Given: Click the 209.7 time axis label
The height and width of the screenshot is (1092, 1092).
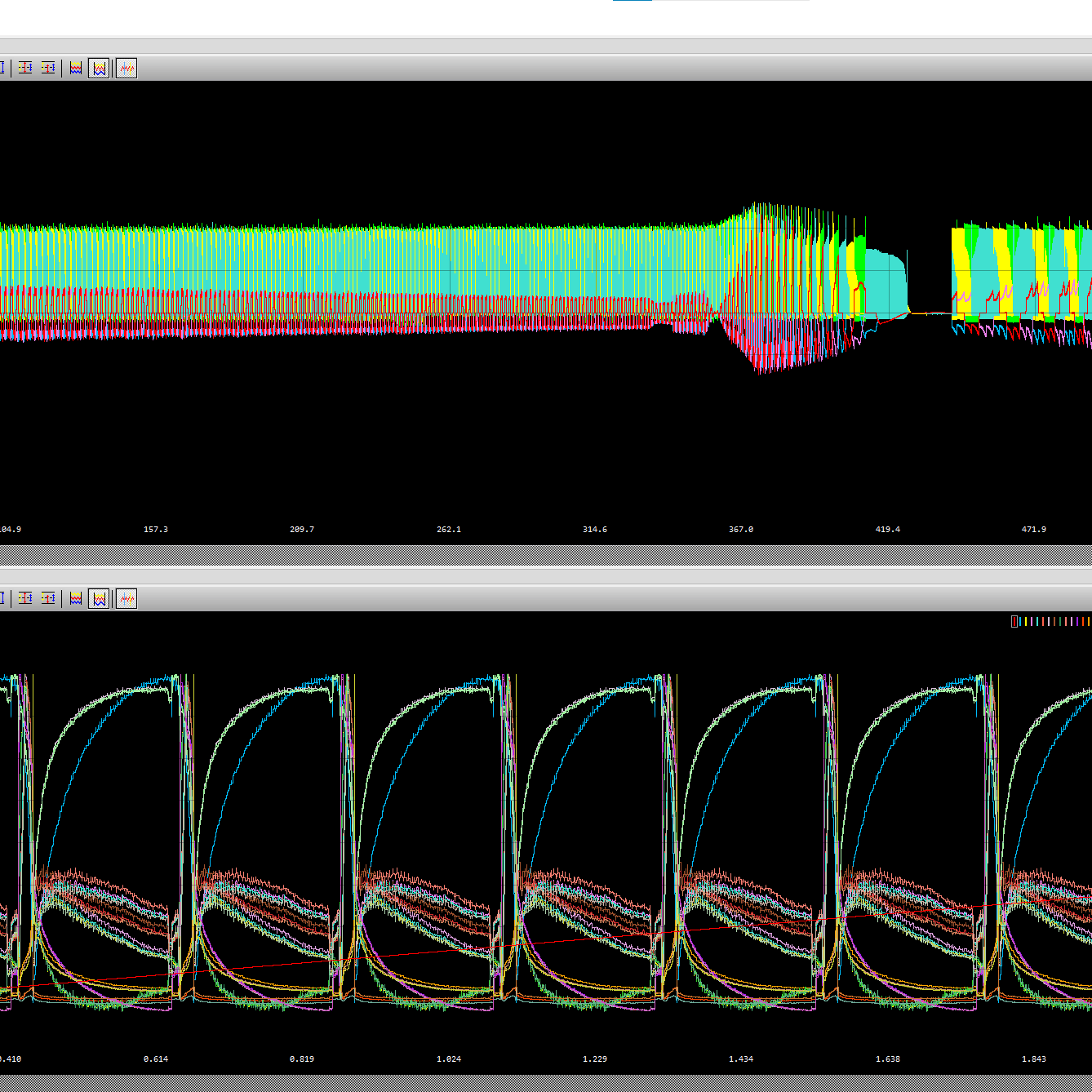Looking at the screenshot, I should (302, 529).
